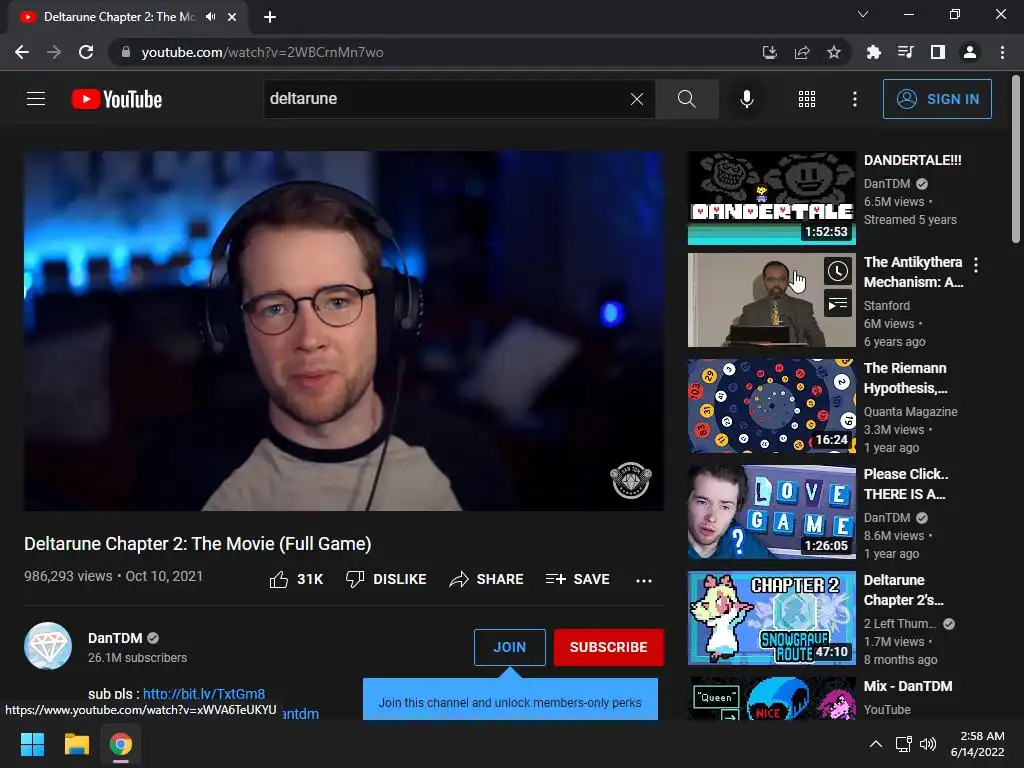
Task: Share the video via SHARE button
Action: pyautogui.click(x=487, y=579)
